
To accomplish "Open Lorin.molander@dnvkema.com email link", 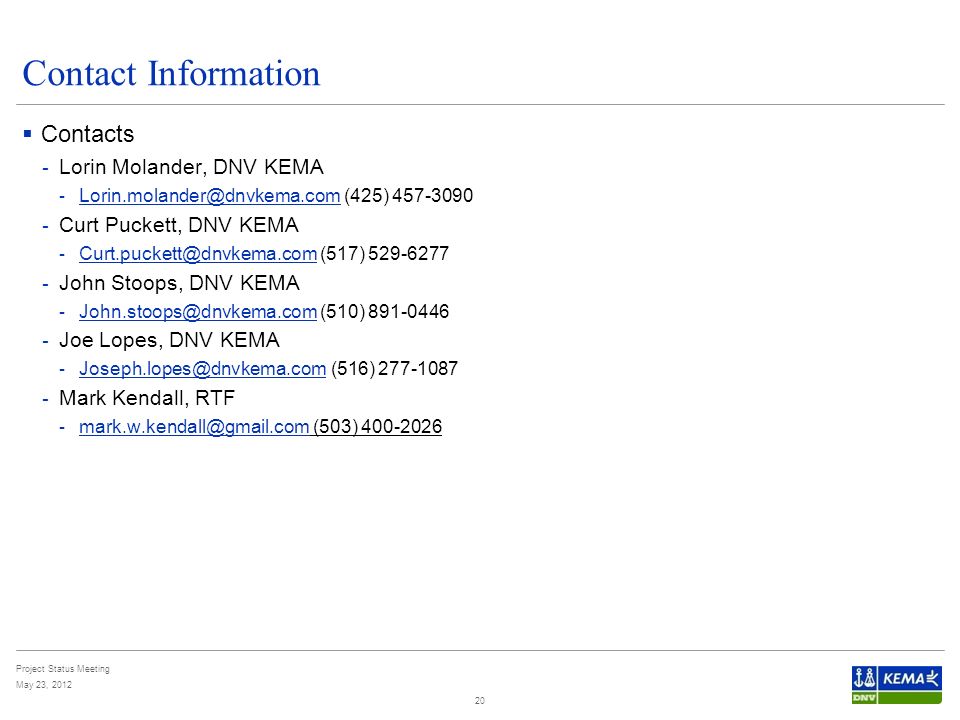I will (209, 196).
